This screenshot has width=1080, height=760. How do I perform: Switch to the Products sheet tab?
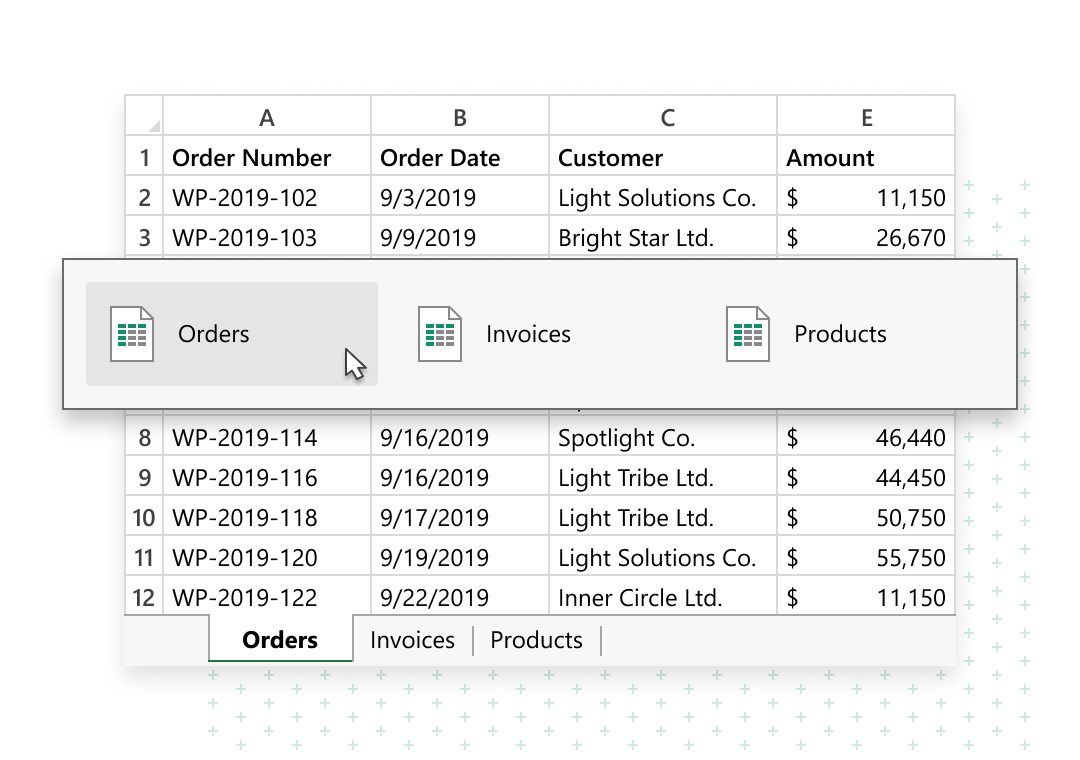click(536, 639)
